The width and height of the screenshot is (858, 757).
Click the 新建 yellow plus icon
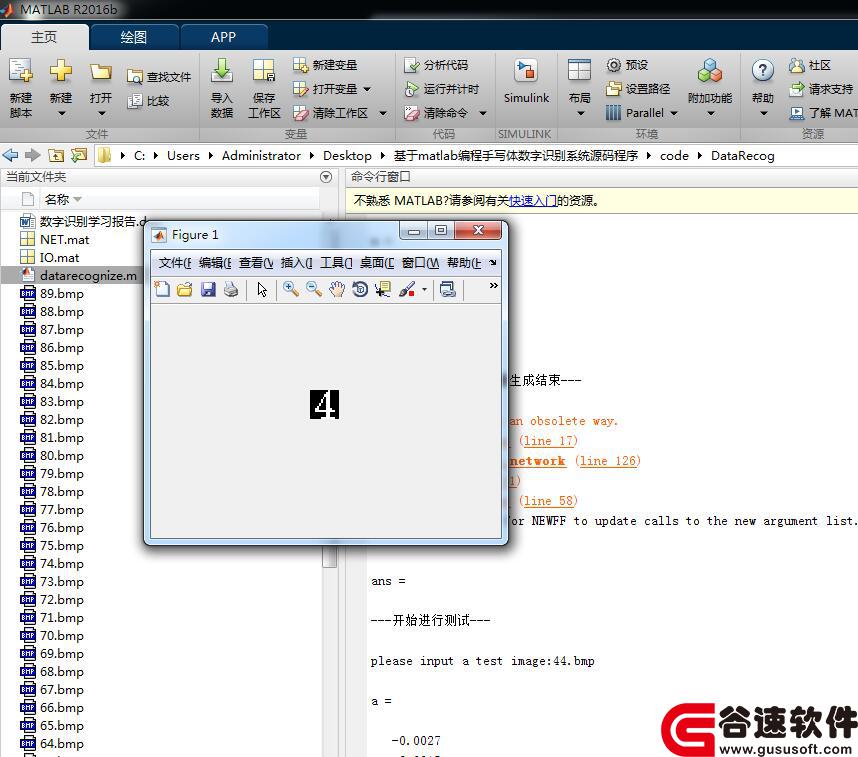(x=61, y=71)
